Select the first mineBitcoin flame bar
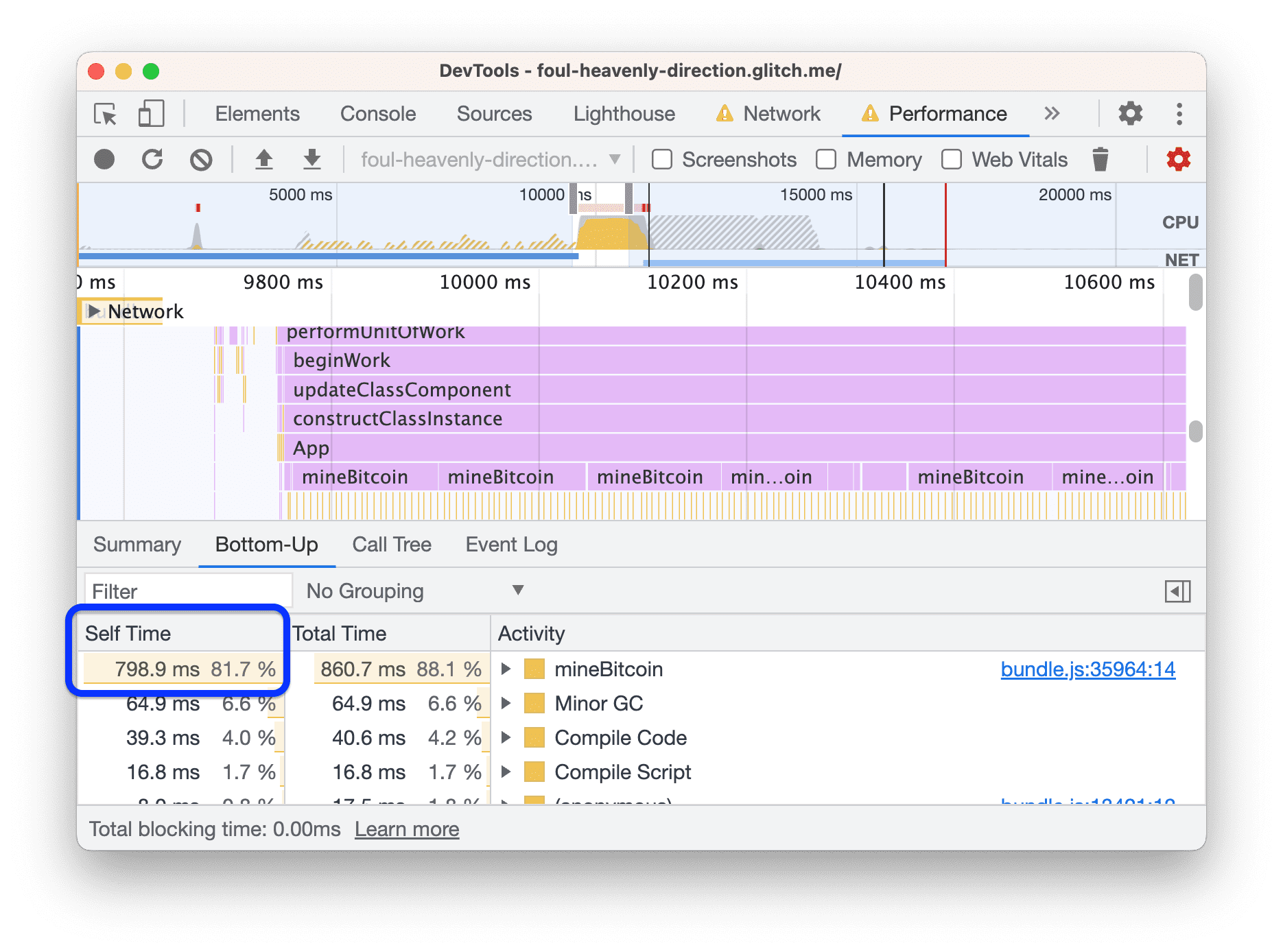This screenshot has height=952, width=1283. click(x=365, y=477)
